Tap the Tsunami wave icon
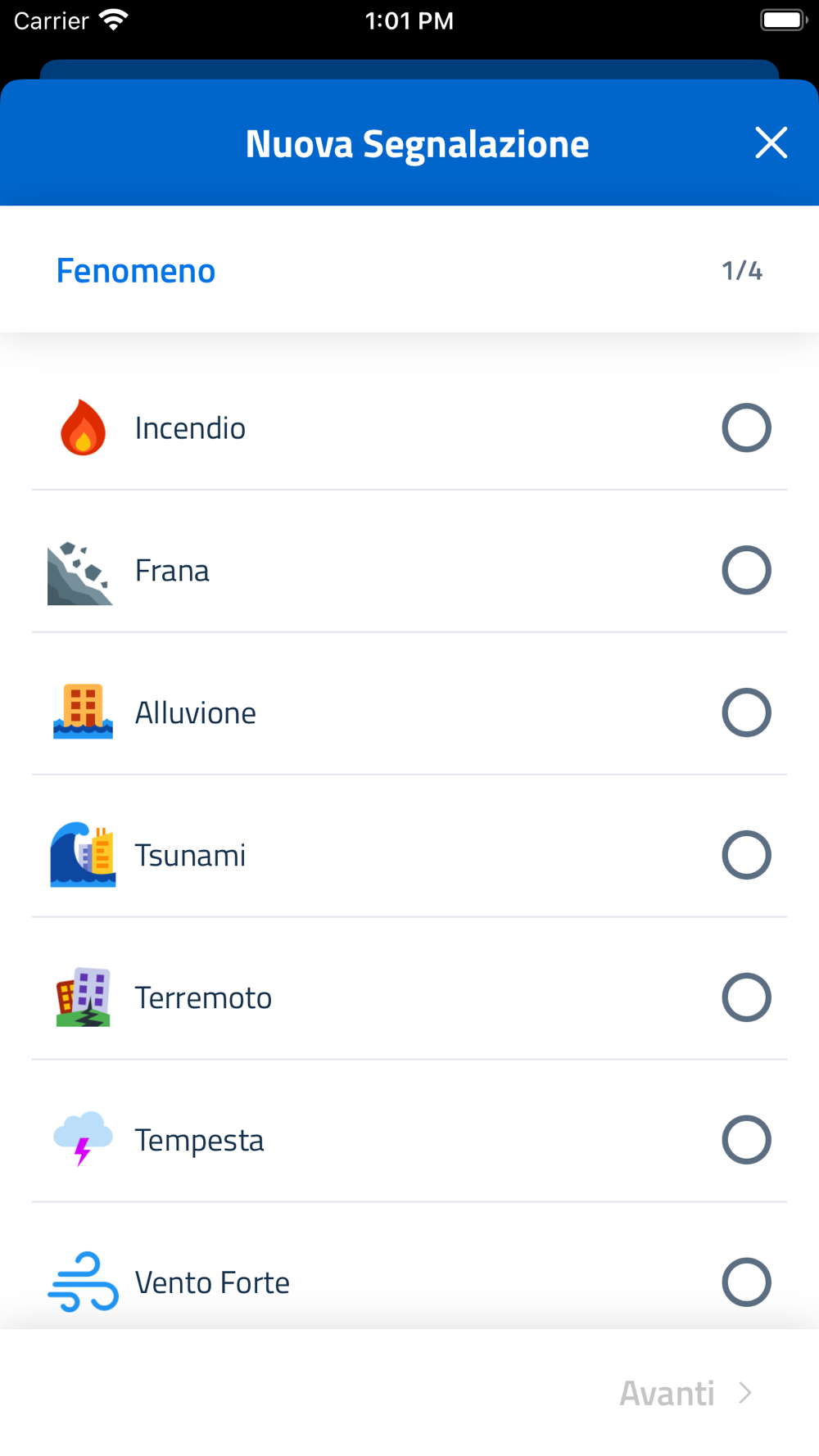This screenshot has height=1456, width=819. (x=83, y=855)
